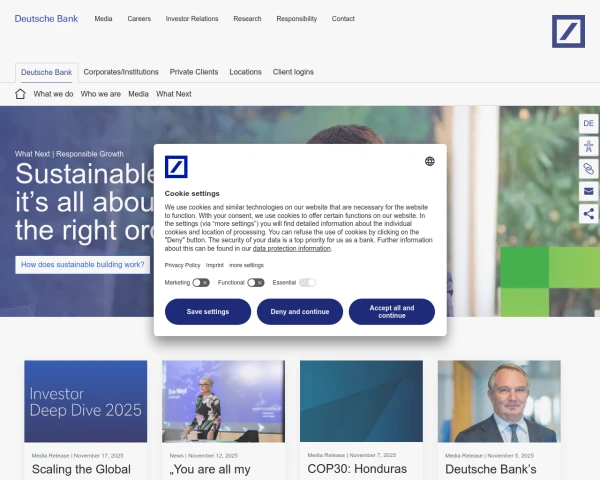The image size is (600, 480).
Task: Switch to the Private Clients tab
Action: click(x=194, y=72)
